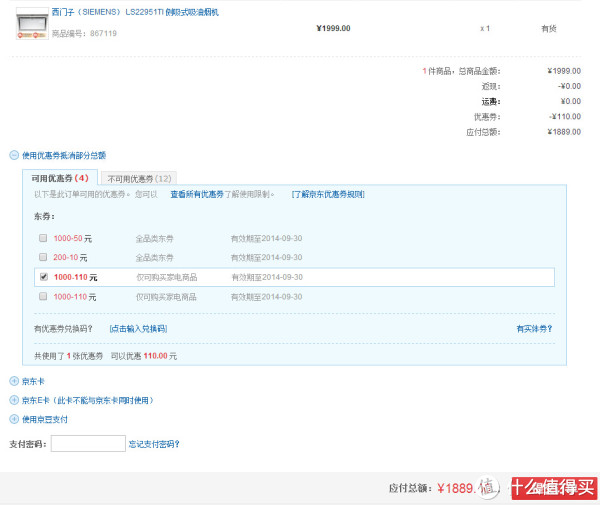This screenshot has height=505, width=600.
Task: Click the 应付总额 ¥1889.00 summary value
Action: [x=564, y=132]
